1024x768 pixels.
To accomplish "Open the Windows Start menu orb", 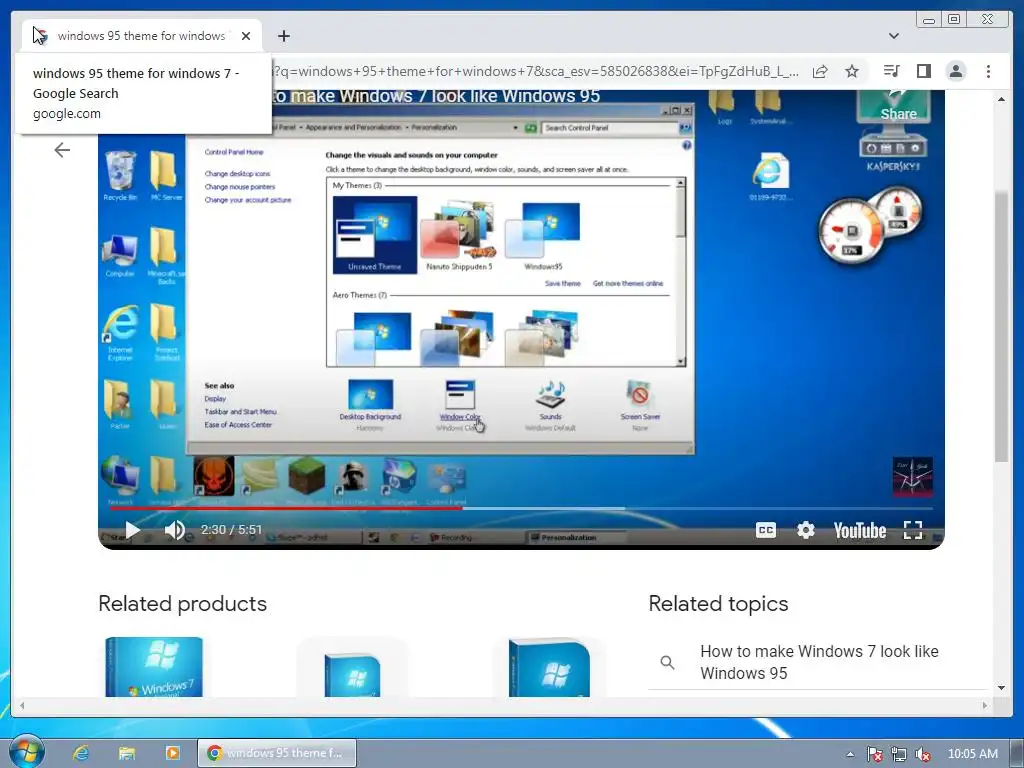I will click(x=27, y=752).
